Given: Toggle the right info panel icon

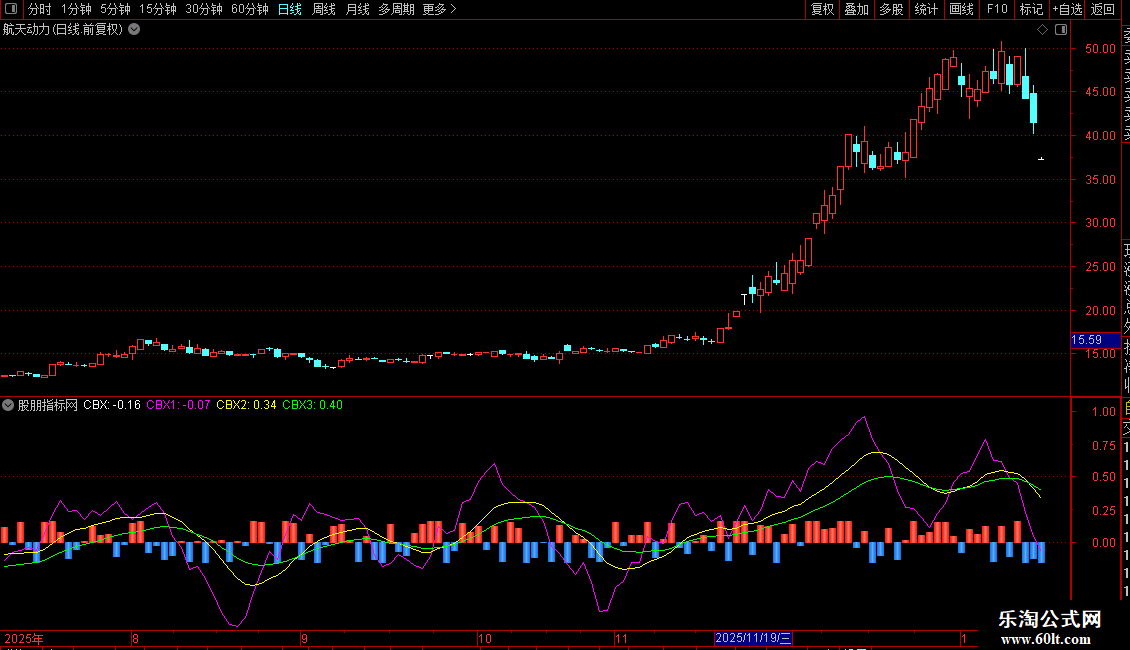Looking at the screenshot, I should tap(1061, 30).
